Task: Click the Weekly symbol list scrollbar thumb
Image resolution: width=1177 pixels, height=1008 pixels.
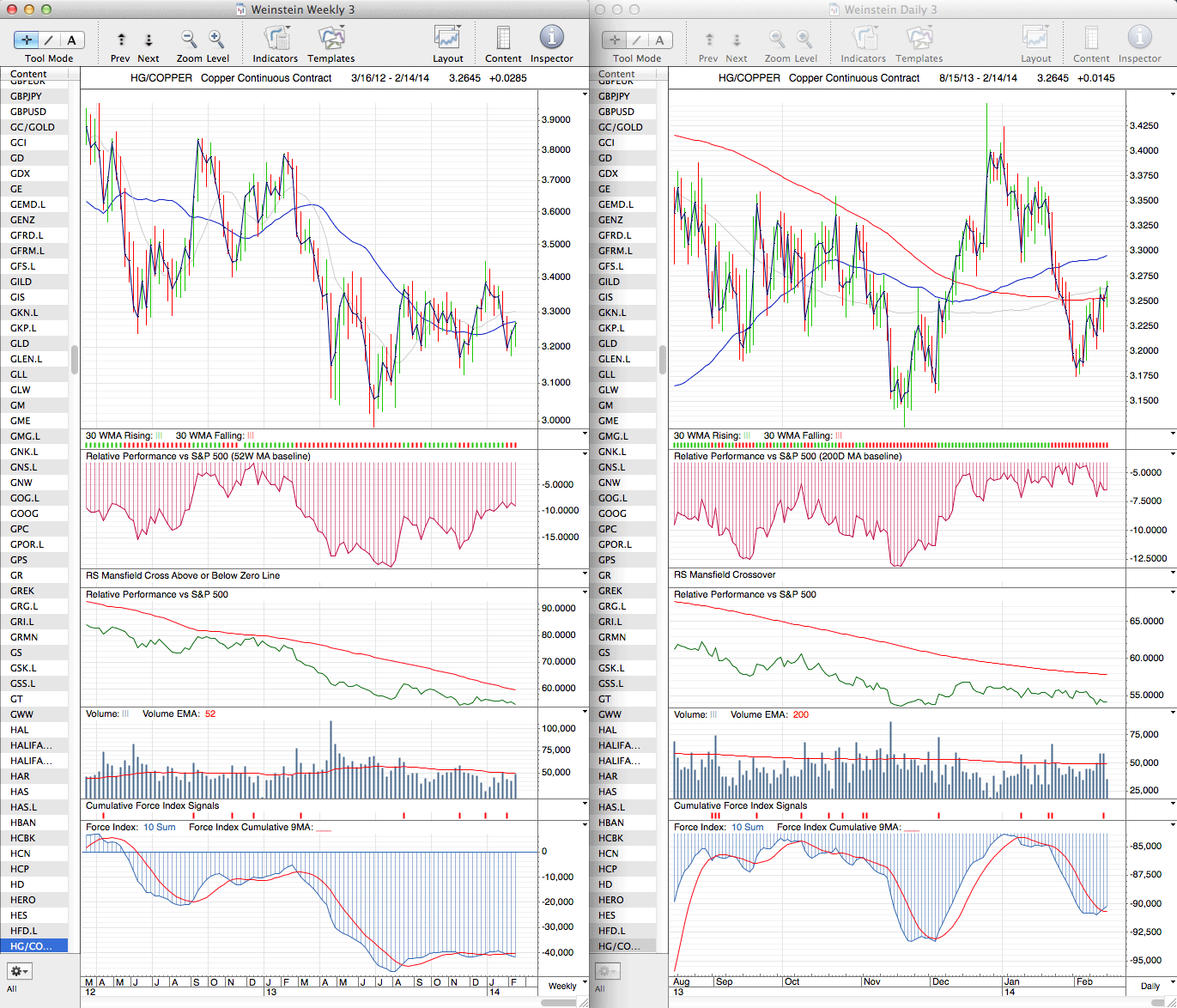Action: 75,360
